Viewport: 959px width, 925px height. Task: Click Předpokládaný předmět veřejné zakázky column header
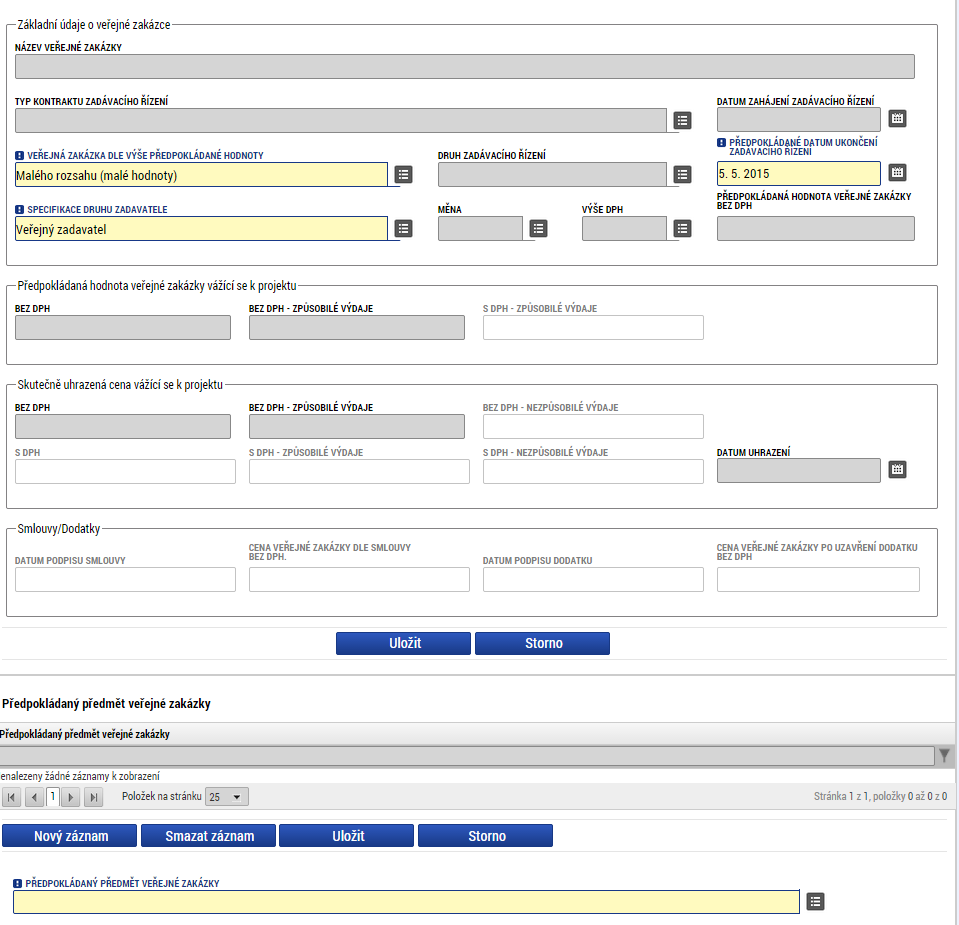pos(85,734)
